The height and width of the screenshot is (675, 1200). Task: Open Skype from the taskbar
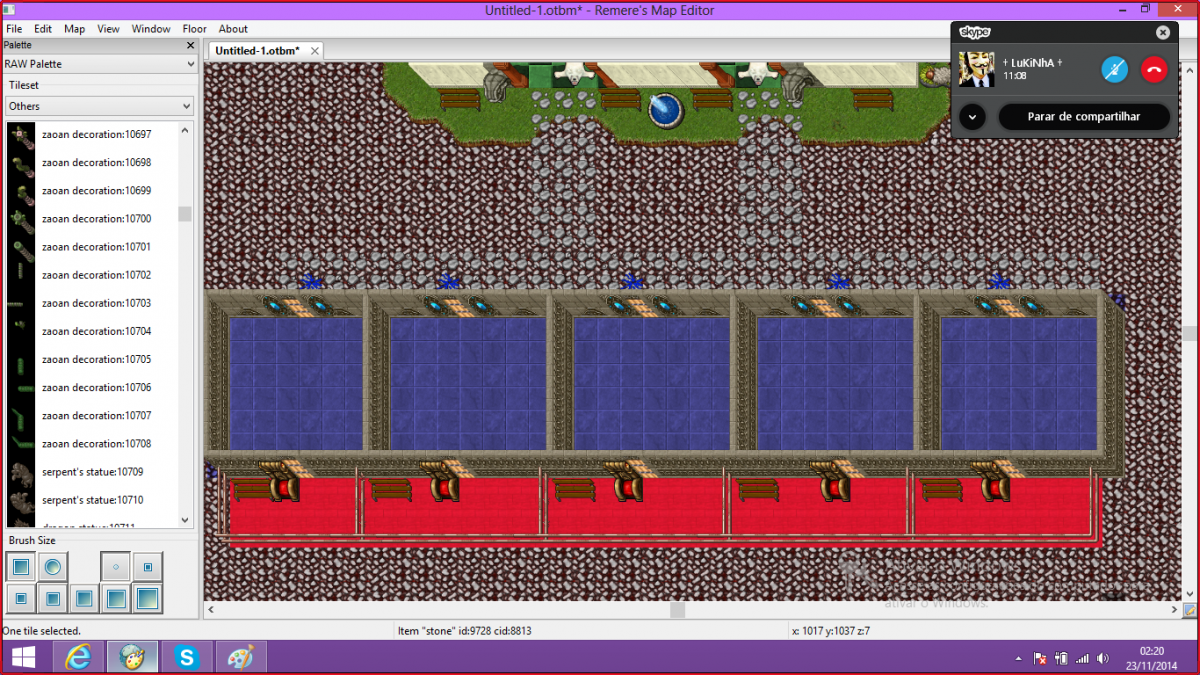(186, 658)
